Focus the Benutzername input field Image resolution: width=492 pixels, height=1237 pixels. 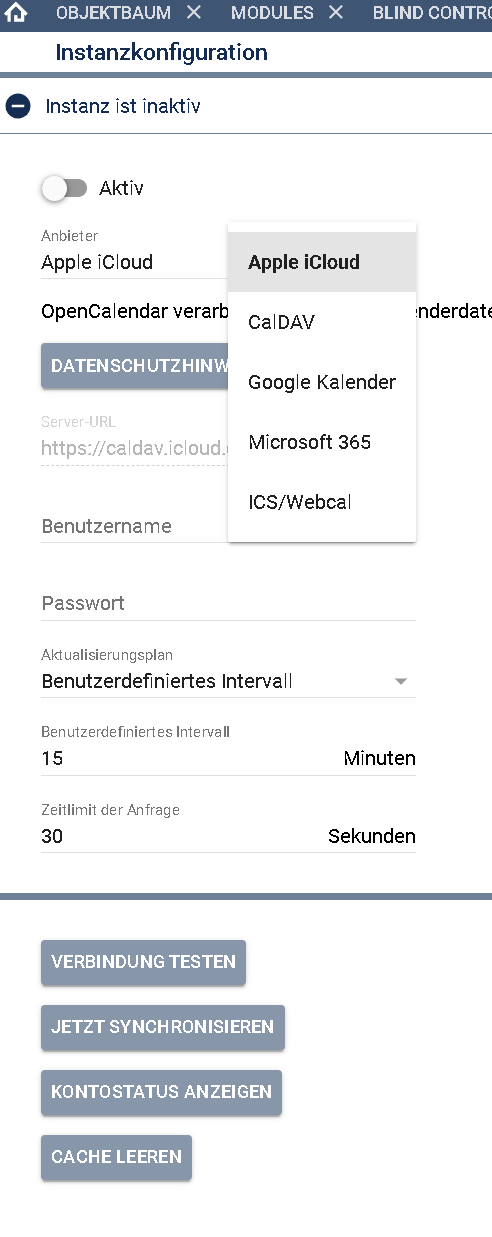coord(134,526)
